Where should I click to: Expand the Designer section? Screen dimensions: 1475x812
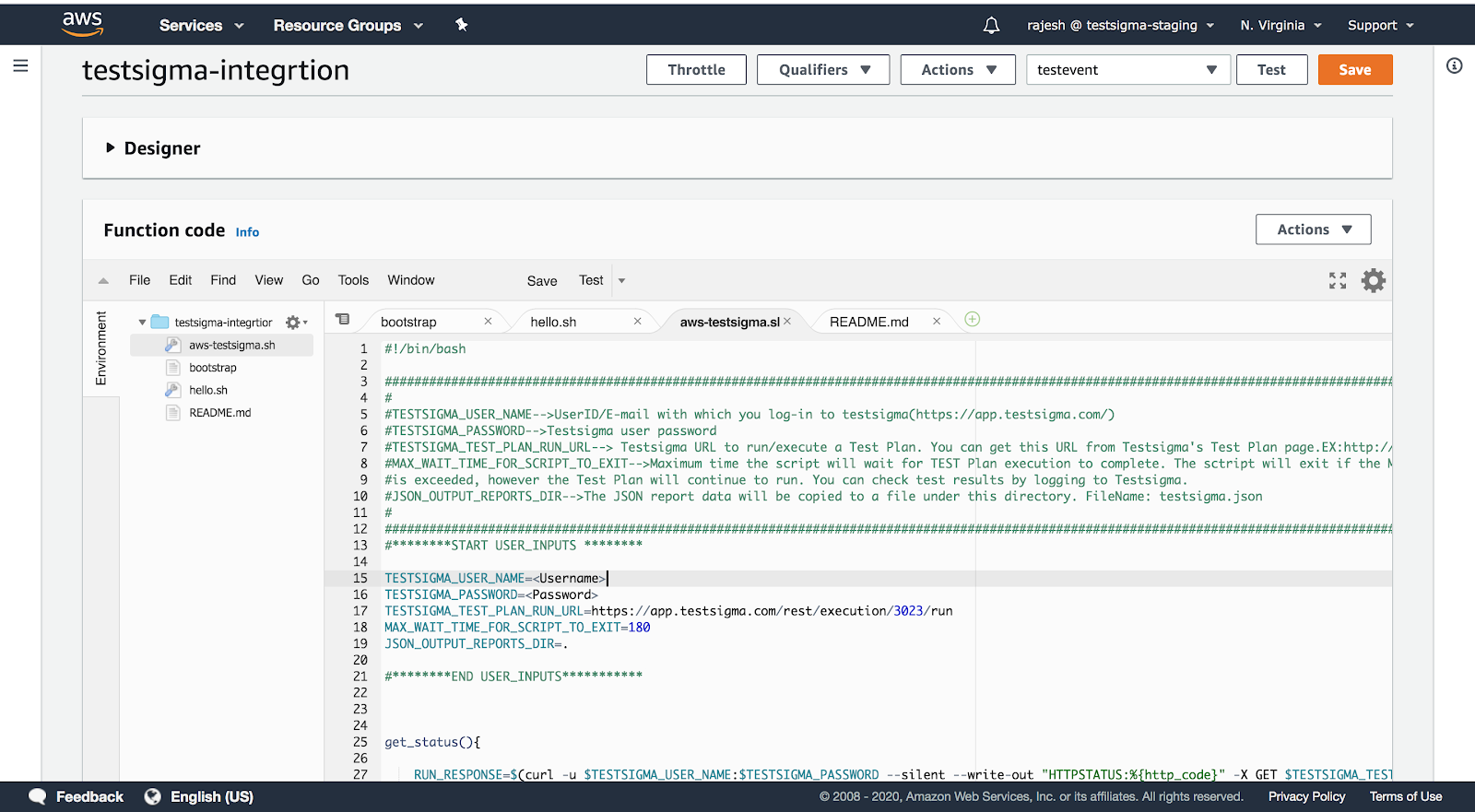point(152,148)
